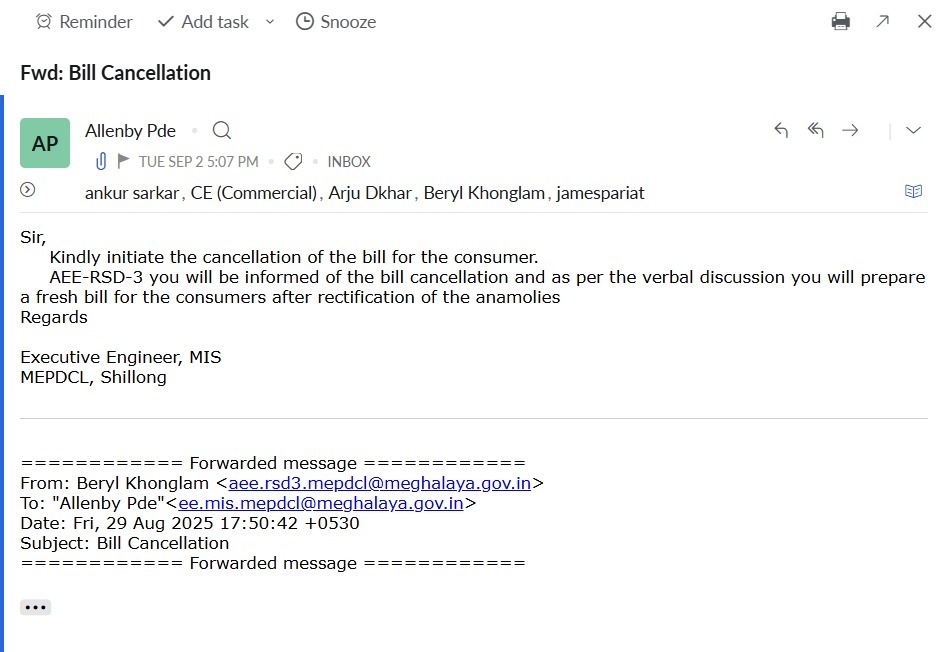
Task: Click the tag label icon
Action: point(293,161)
